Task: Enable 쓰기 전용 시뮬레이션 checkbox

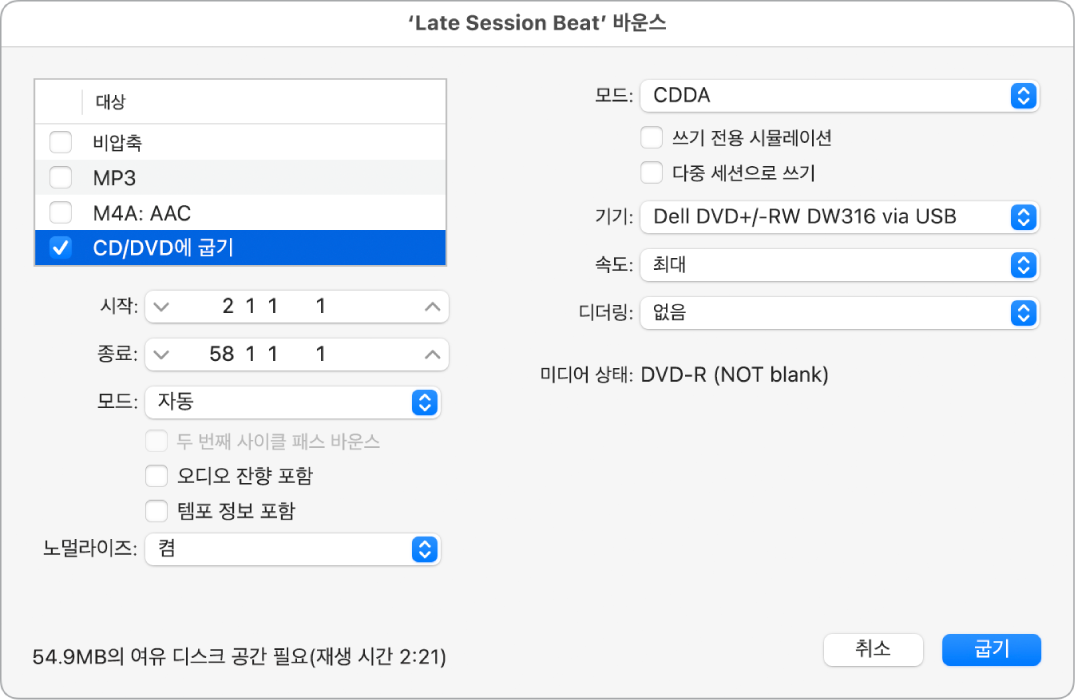Action: 652,138
